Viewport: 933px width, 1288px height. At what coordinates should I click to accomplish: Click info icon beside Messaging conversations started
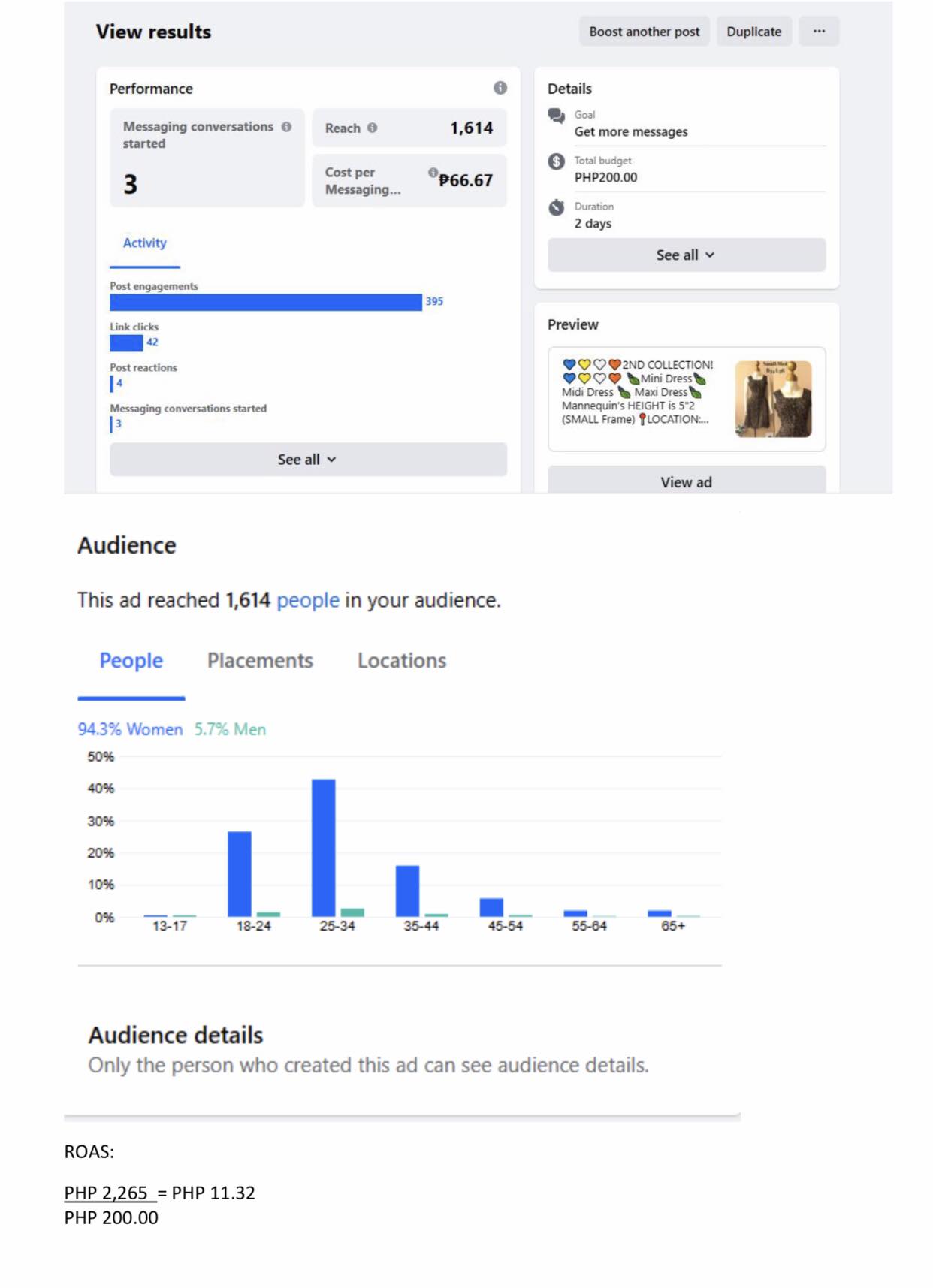tap(286, 127)
